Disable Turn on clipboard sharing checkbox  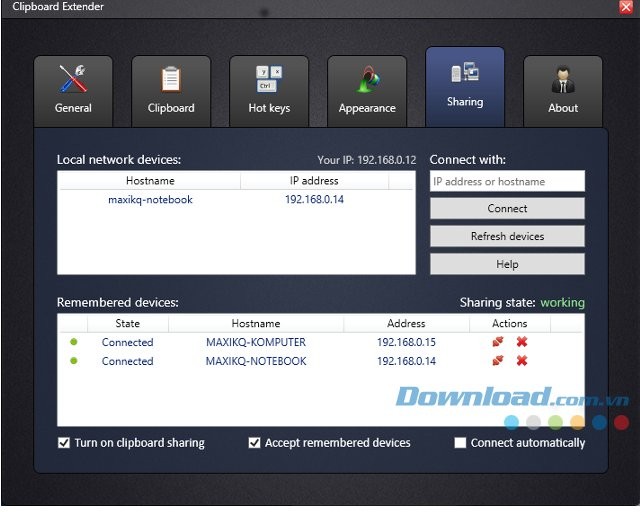coord(65,443)
